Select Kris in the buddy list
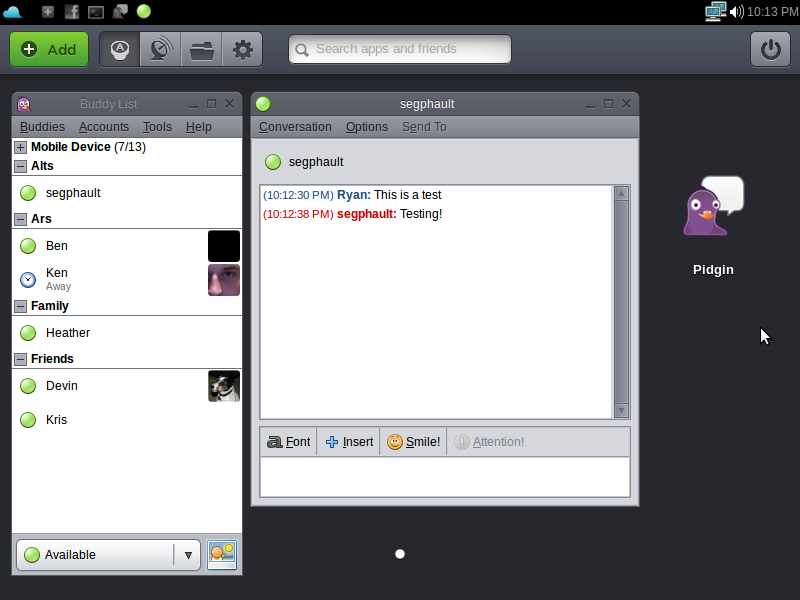 pyautogui.click(x=127, y=420)
